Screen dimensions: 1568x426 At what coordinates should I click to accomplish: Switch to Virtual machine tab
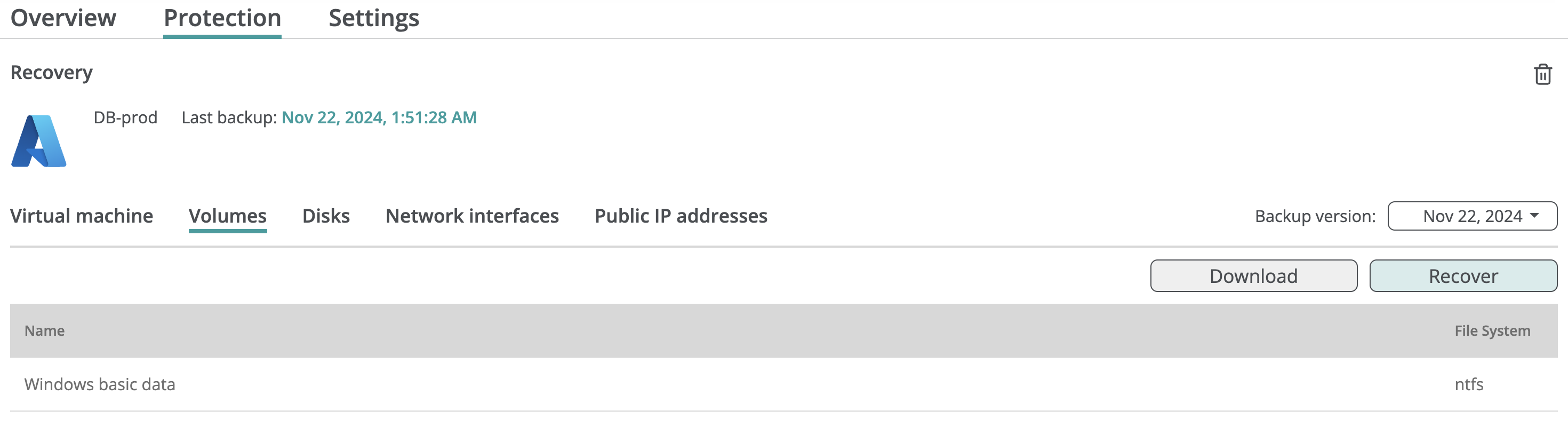tap(82, 216)
